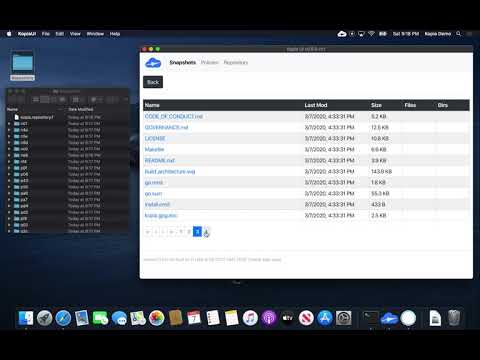Screen dimensions: 480x360
Task: Expand the last visible folder in Finder list
Action: [x=9, y=231]
